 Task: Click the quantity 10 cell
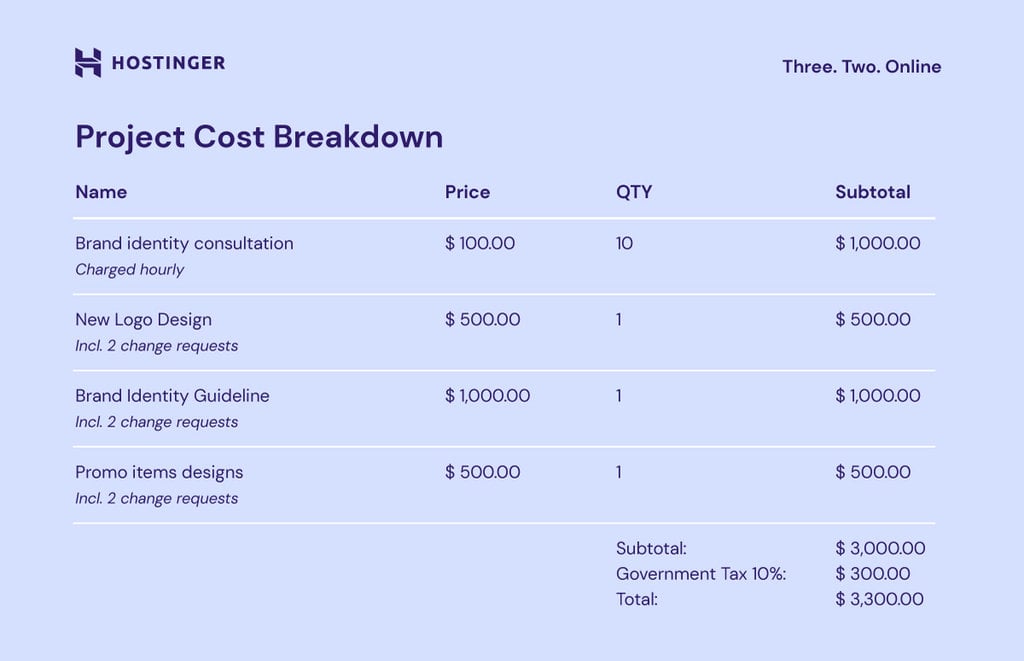624,243
